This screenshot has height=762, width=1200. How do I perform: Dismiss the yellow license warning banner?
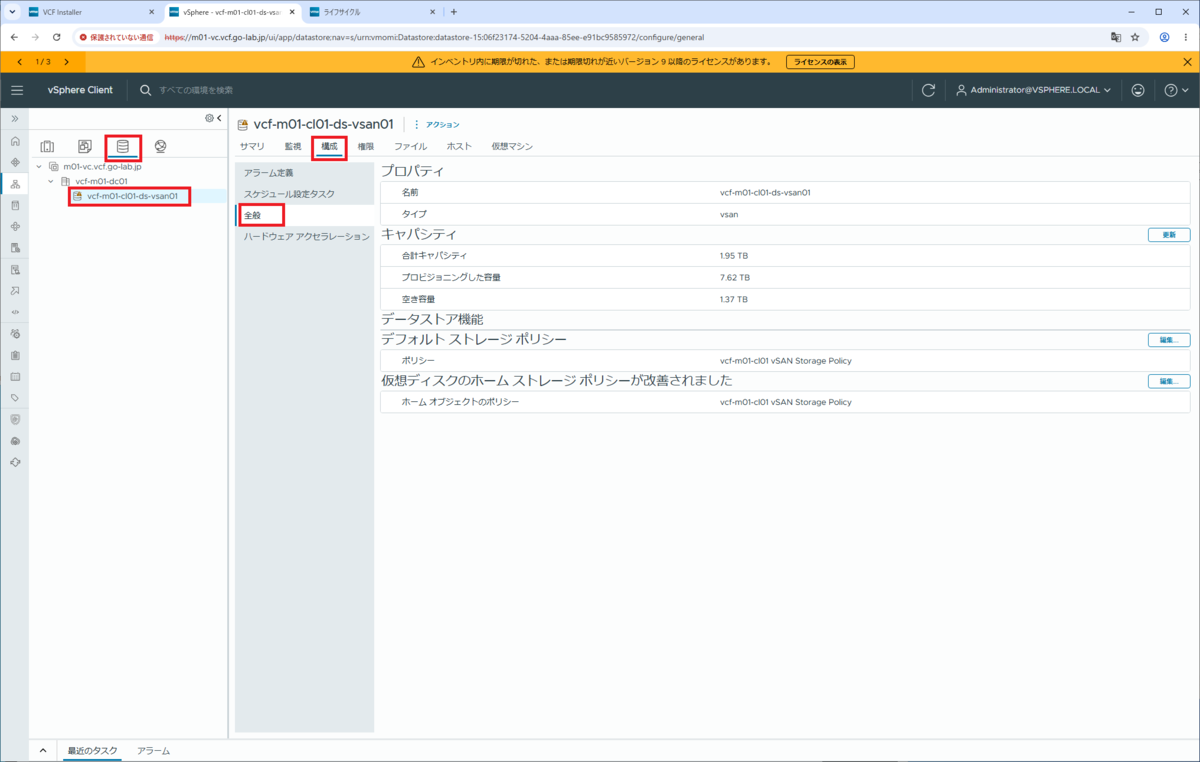[1188, 62]
